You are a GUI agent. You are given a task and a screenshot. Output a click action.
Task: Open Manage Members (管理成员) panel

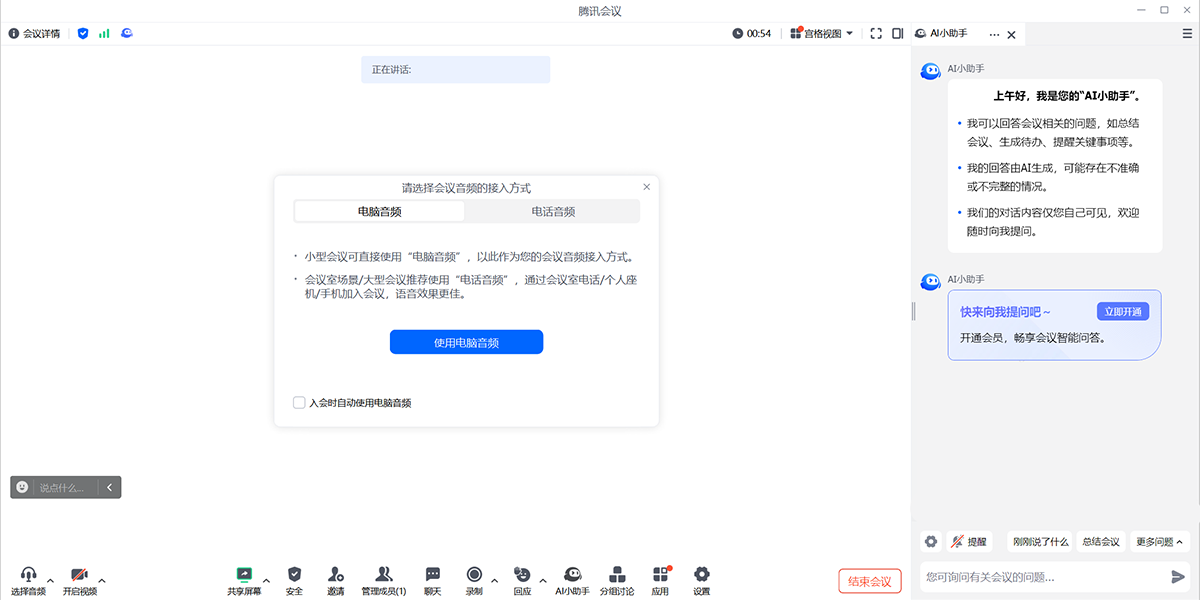[383, 575]
